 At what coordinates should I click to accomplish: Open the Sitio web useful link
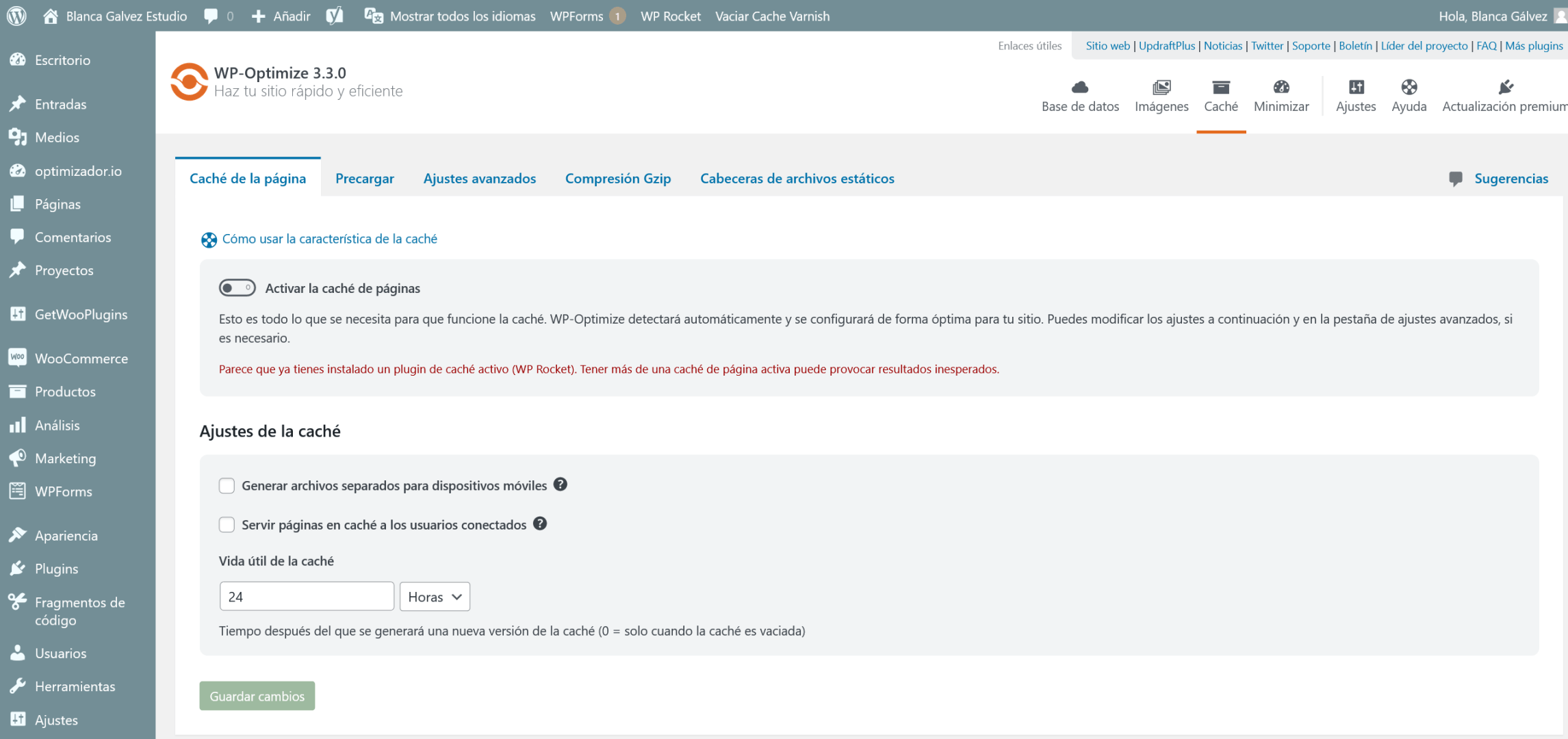coord(1107,46)
